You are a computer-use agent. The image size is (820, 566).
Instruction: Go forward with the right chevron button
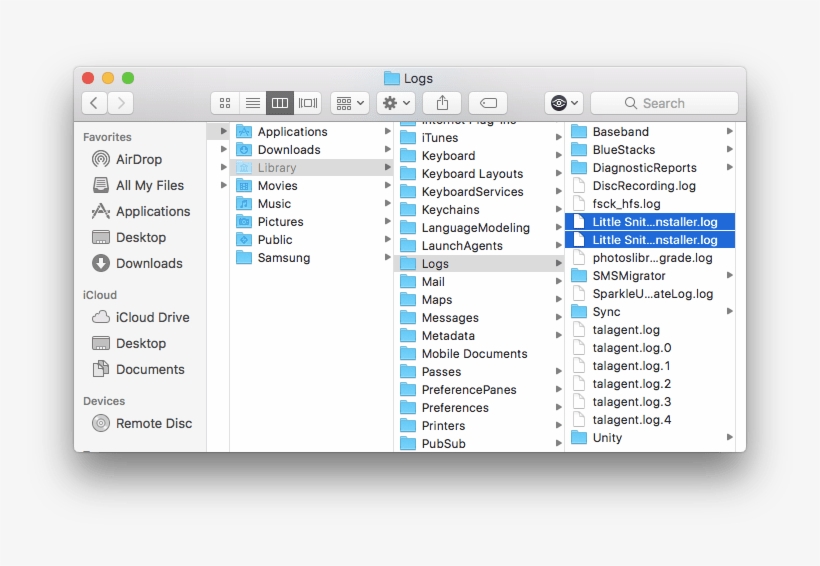tap(121, 103)
